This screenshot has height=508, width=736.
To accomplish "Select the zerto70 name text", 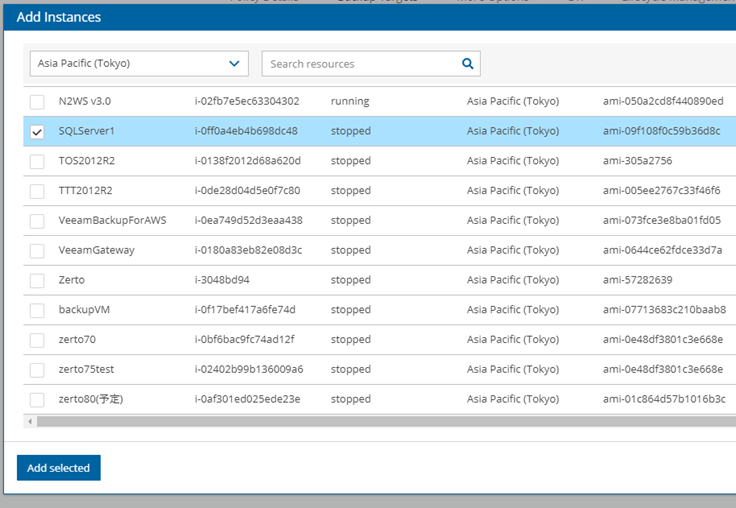I will click(77, 339).
